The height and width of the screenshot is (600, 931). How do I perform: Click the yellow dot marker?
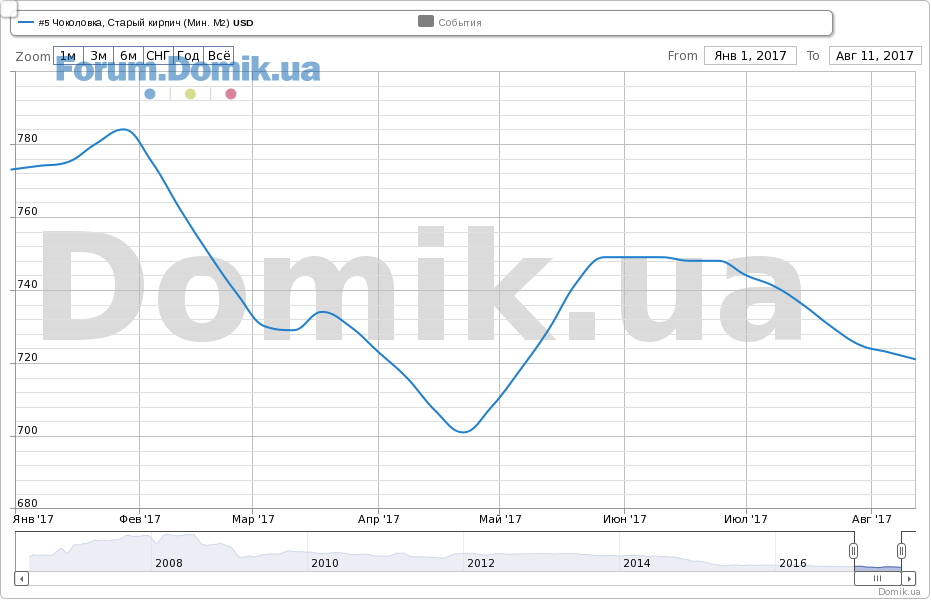click(x=190, y=94)
